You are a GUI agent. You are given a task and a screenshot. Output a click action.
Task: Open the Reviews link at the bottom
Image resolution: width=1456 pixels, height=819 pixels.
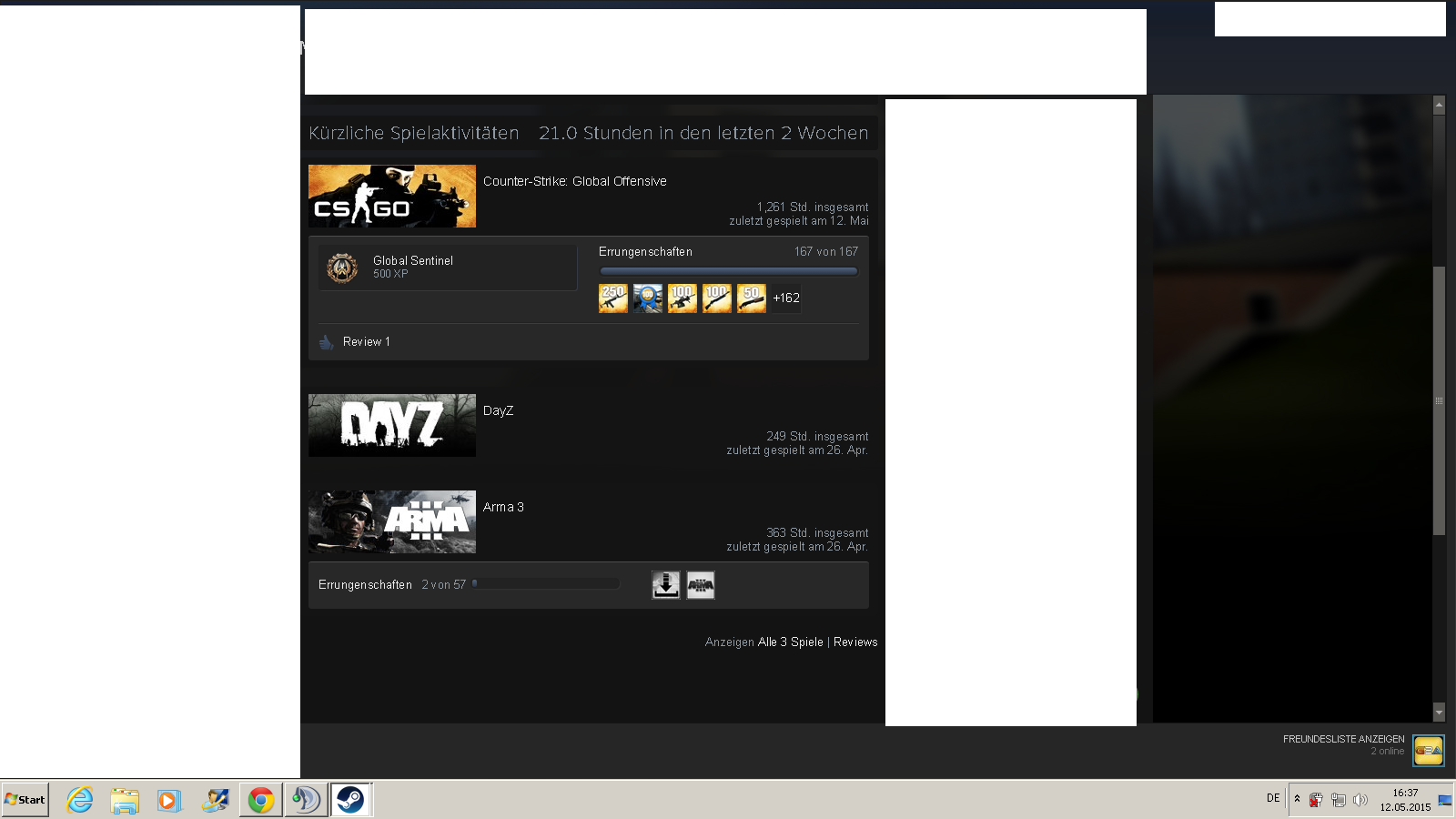coord(855,642)
